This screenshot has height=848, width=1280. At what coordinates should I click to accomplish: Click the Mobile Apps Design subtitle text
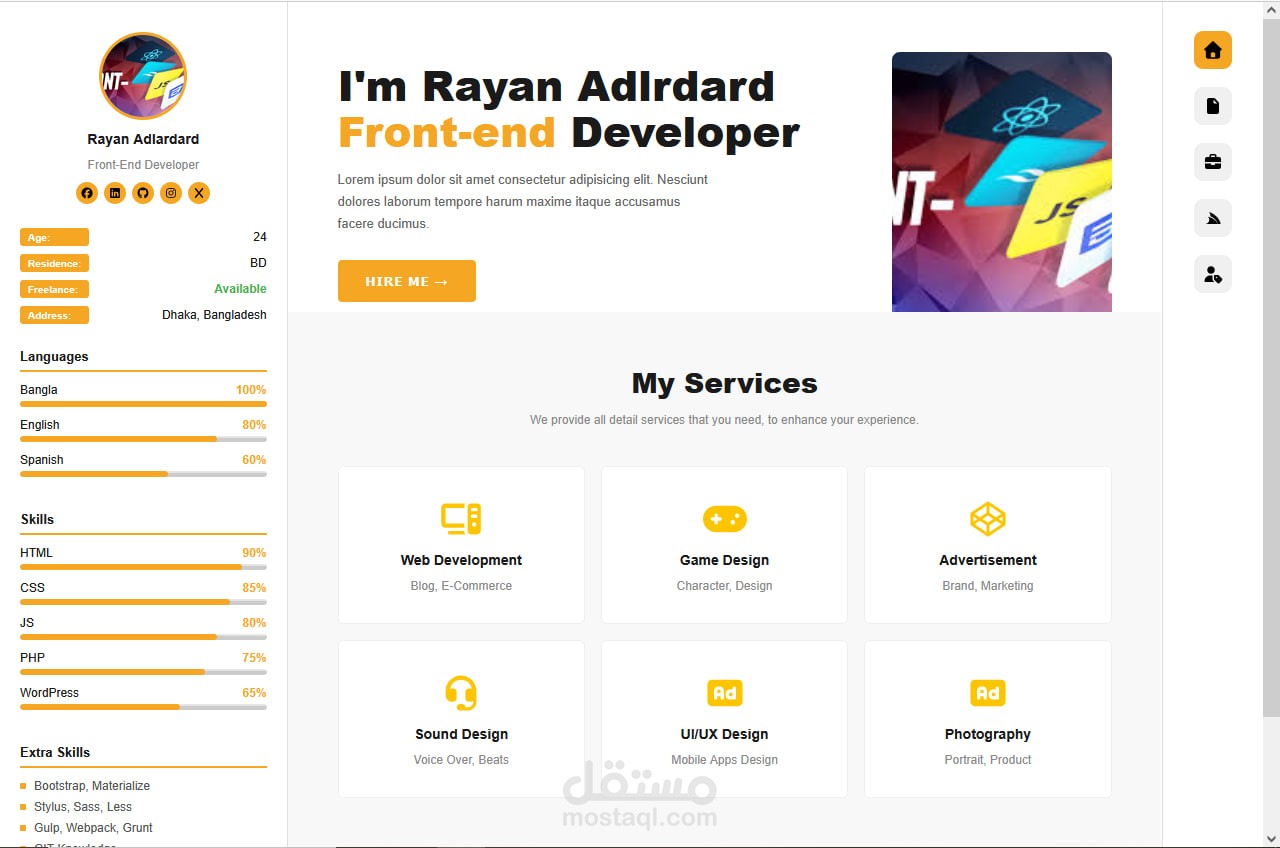725,760
